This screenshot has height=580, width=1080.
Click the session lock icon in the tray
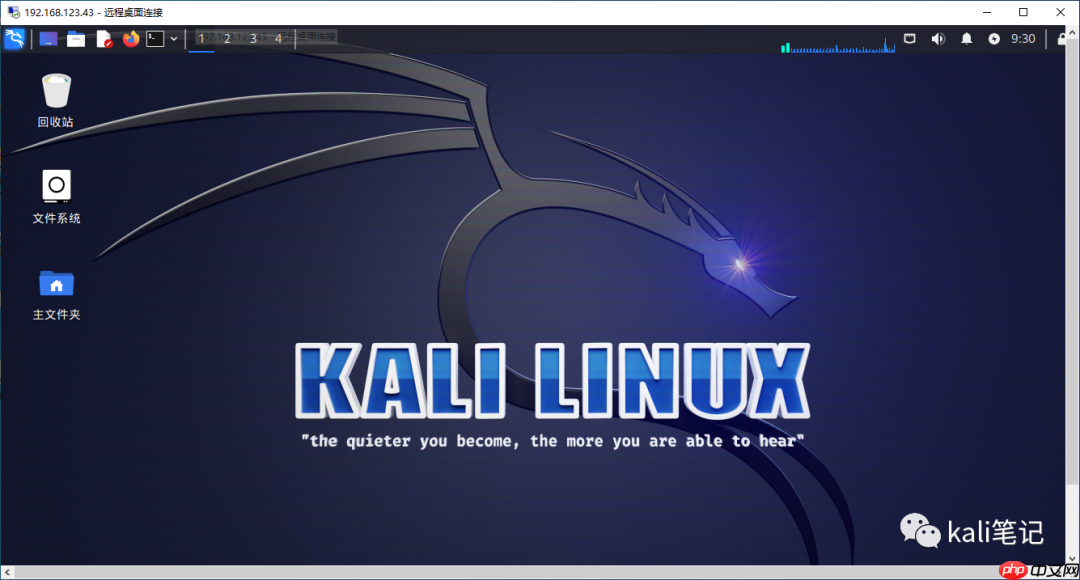1063,38
